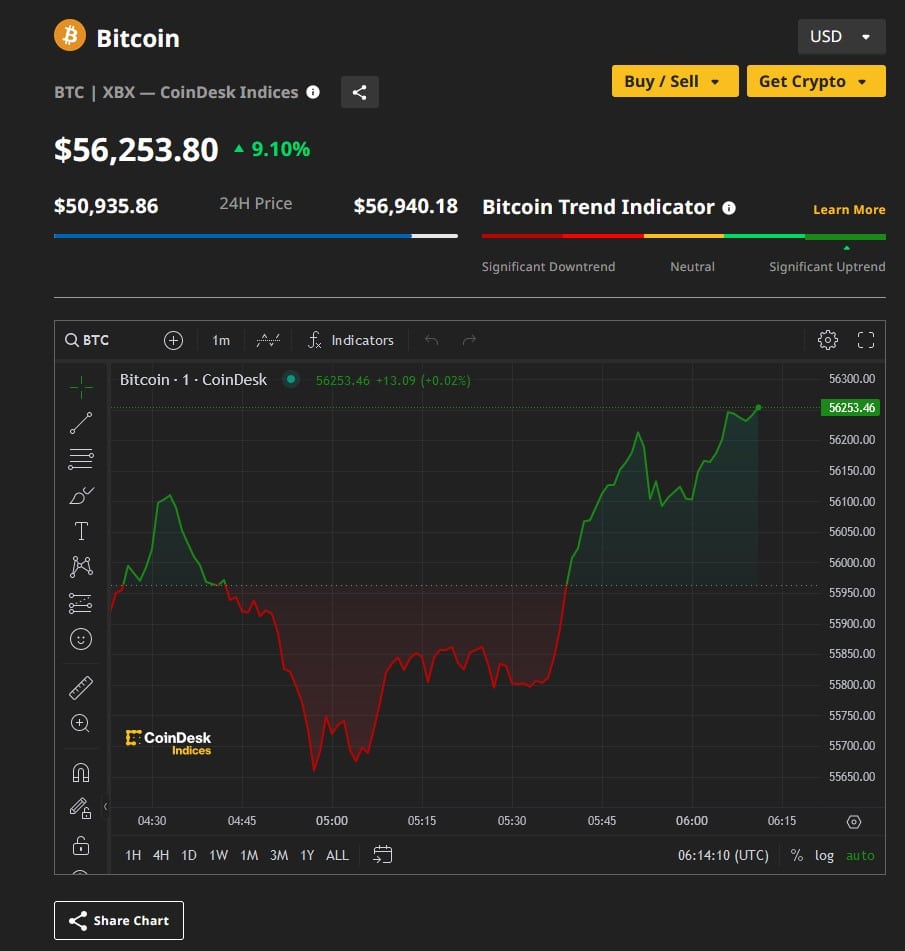This screenshot has width=905, height=951.
Task: Open the go to date calendar icon
Action: coord(383,855)
